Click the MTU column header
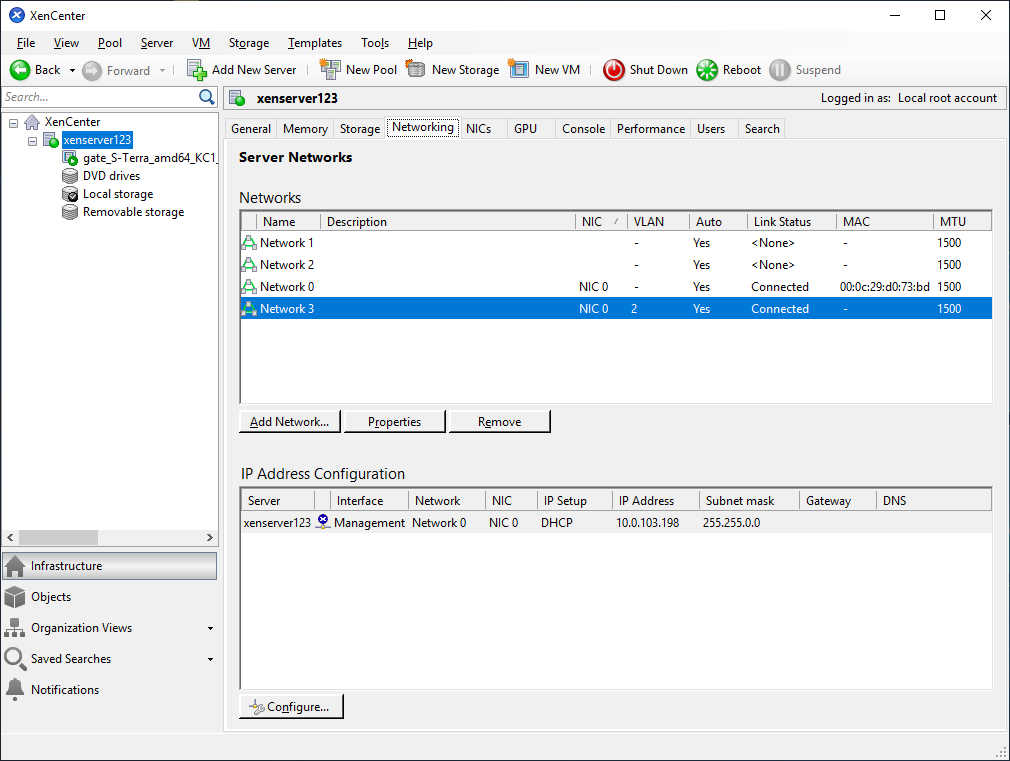The height and width of the screenshot is (761, 1010). point(962,222)
